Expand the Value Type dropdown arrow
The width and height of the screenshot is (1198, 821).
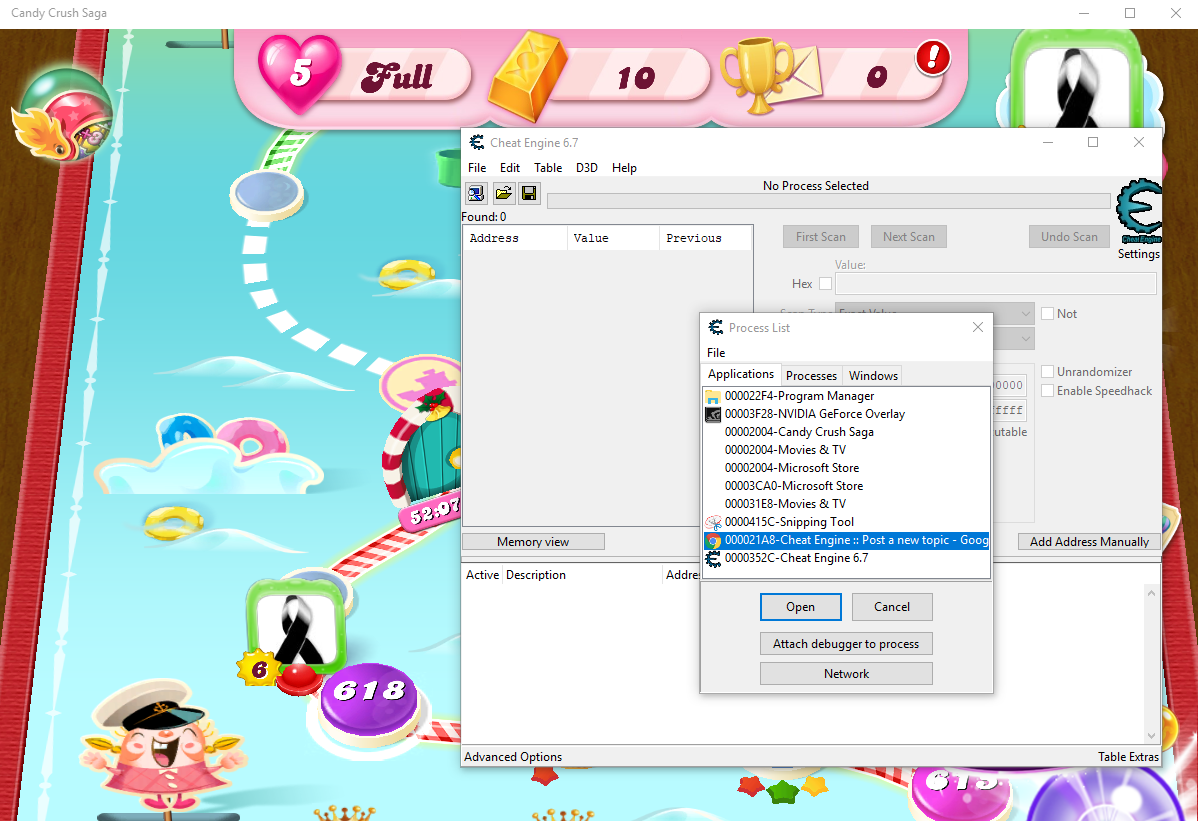(x=1025, y=340)
